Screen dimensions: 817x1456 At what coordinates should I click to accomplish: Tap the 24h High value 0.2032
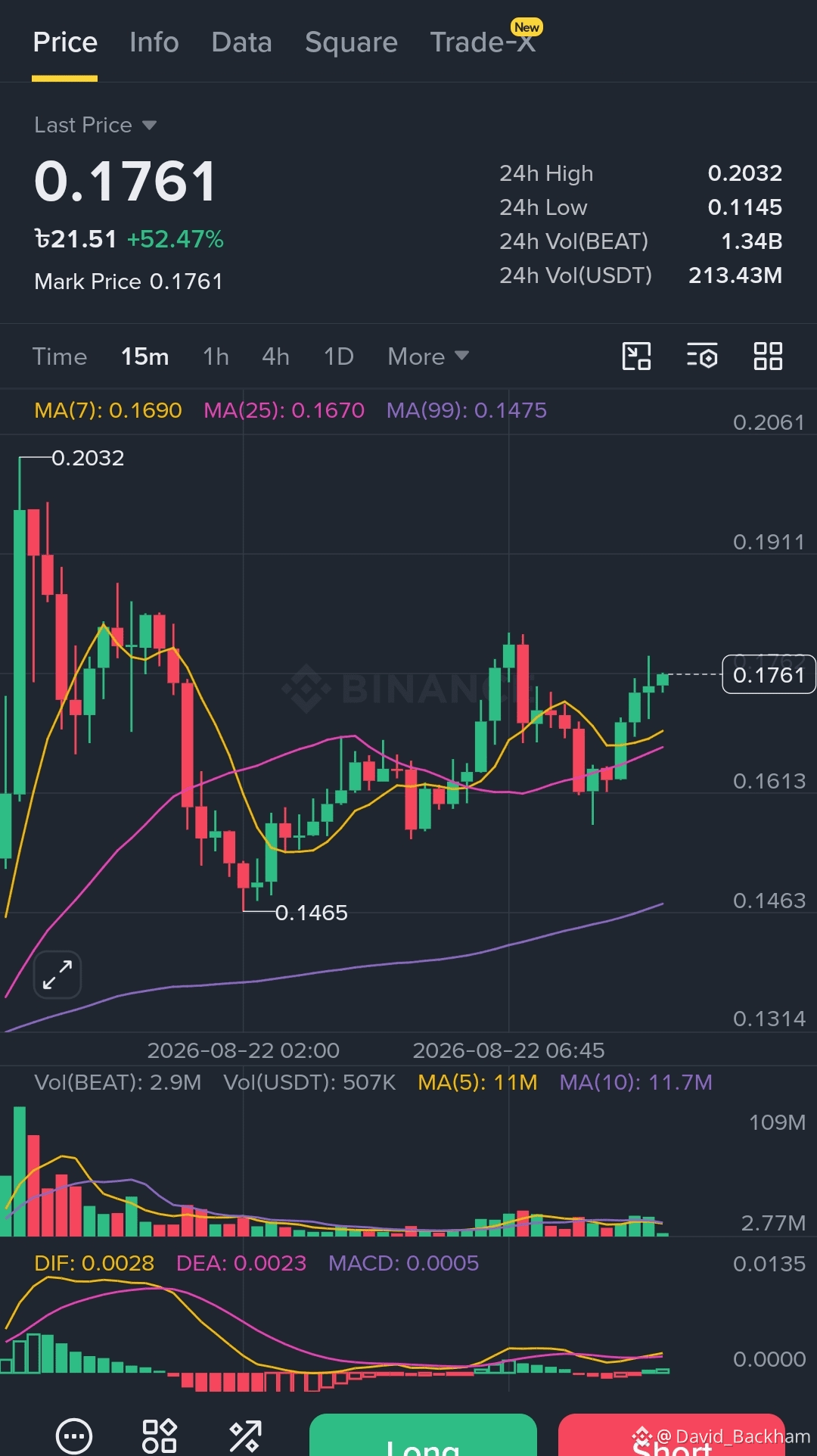tap(745, 173)
